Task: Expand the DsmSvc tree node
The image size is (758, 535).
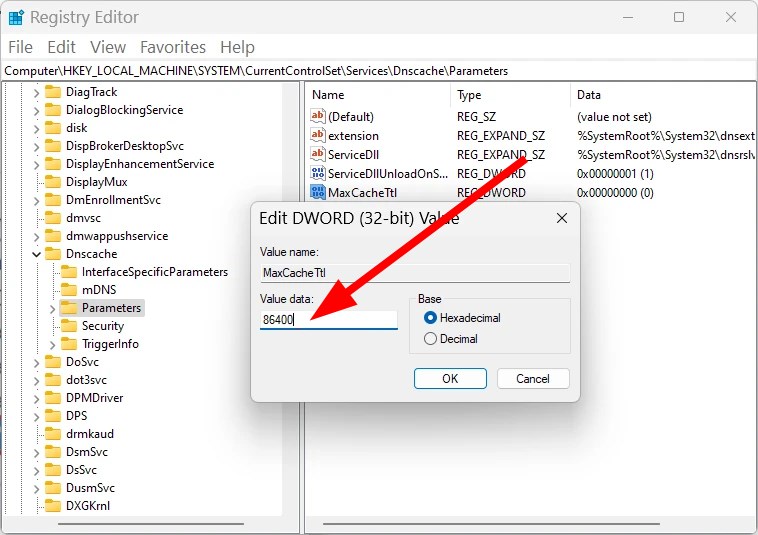Action: 36,452
